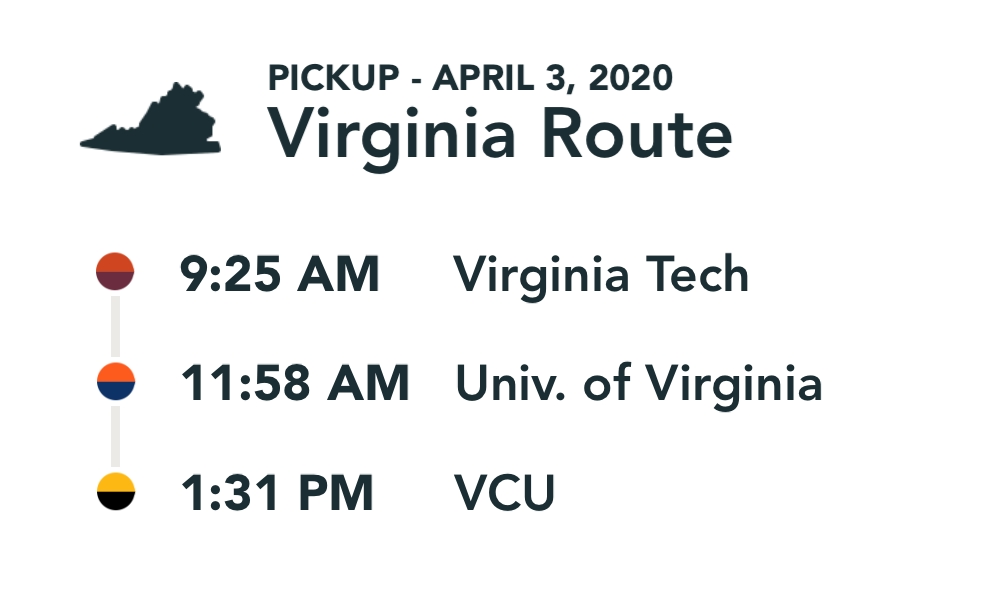Click connector line between Virginia Tech and UVA stops

[x=115, y=326]
